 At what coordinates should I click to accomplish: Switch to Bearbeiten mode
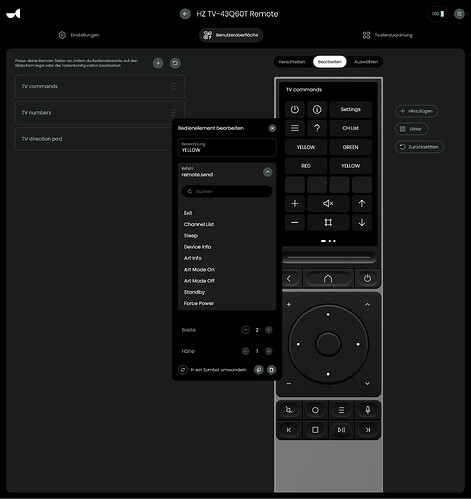[330, 62]
